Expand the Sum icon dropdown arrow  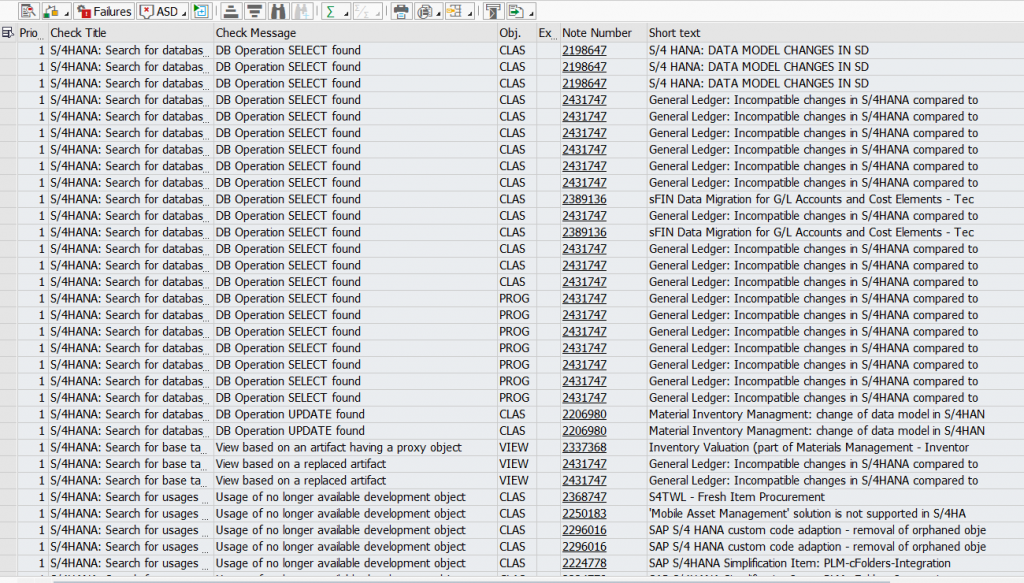coord(344,14)
